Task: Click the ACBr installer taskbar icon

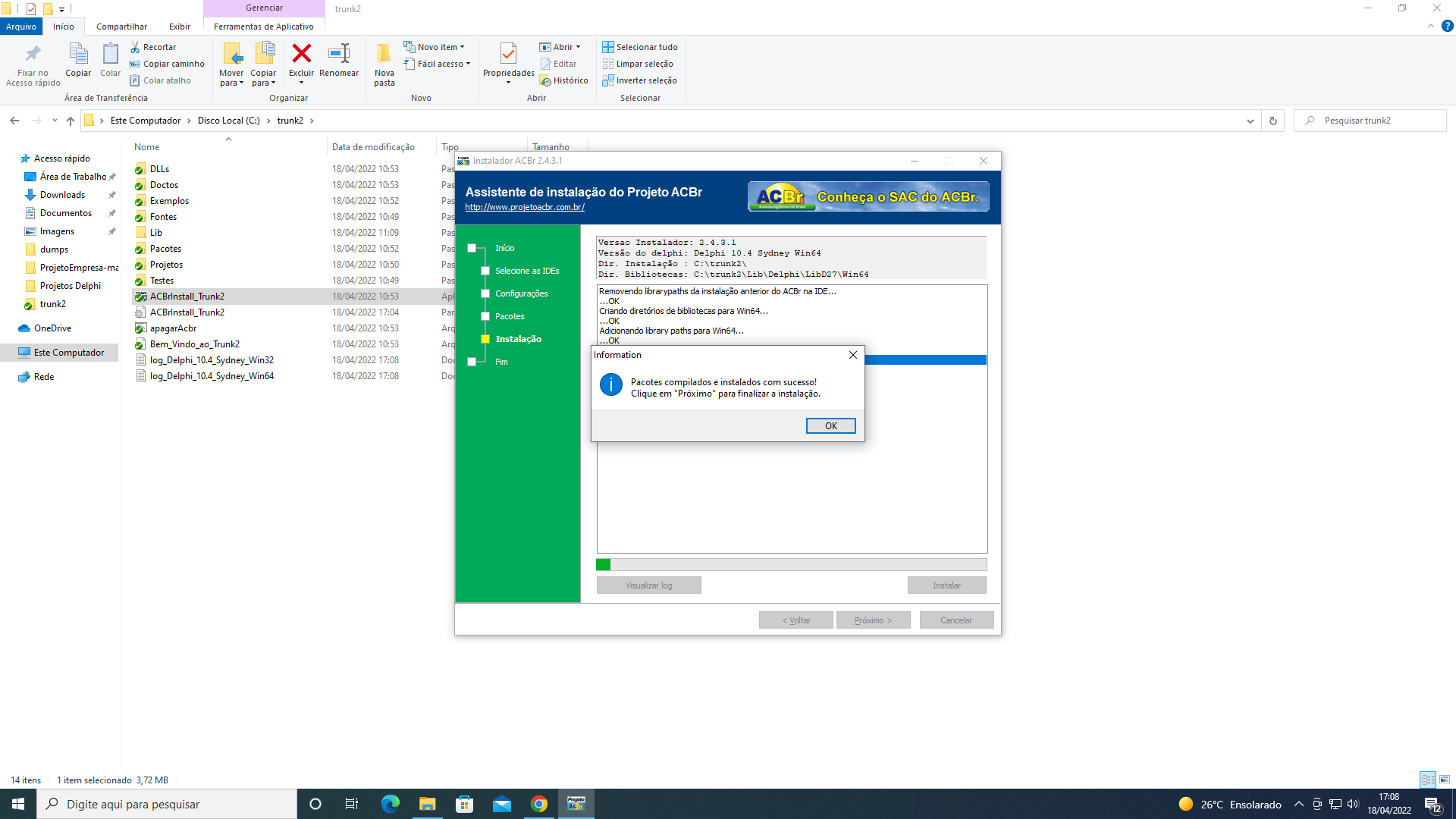Action: 576,804
